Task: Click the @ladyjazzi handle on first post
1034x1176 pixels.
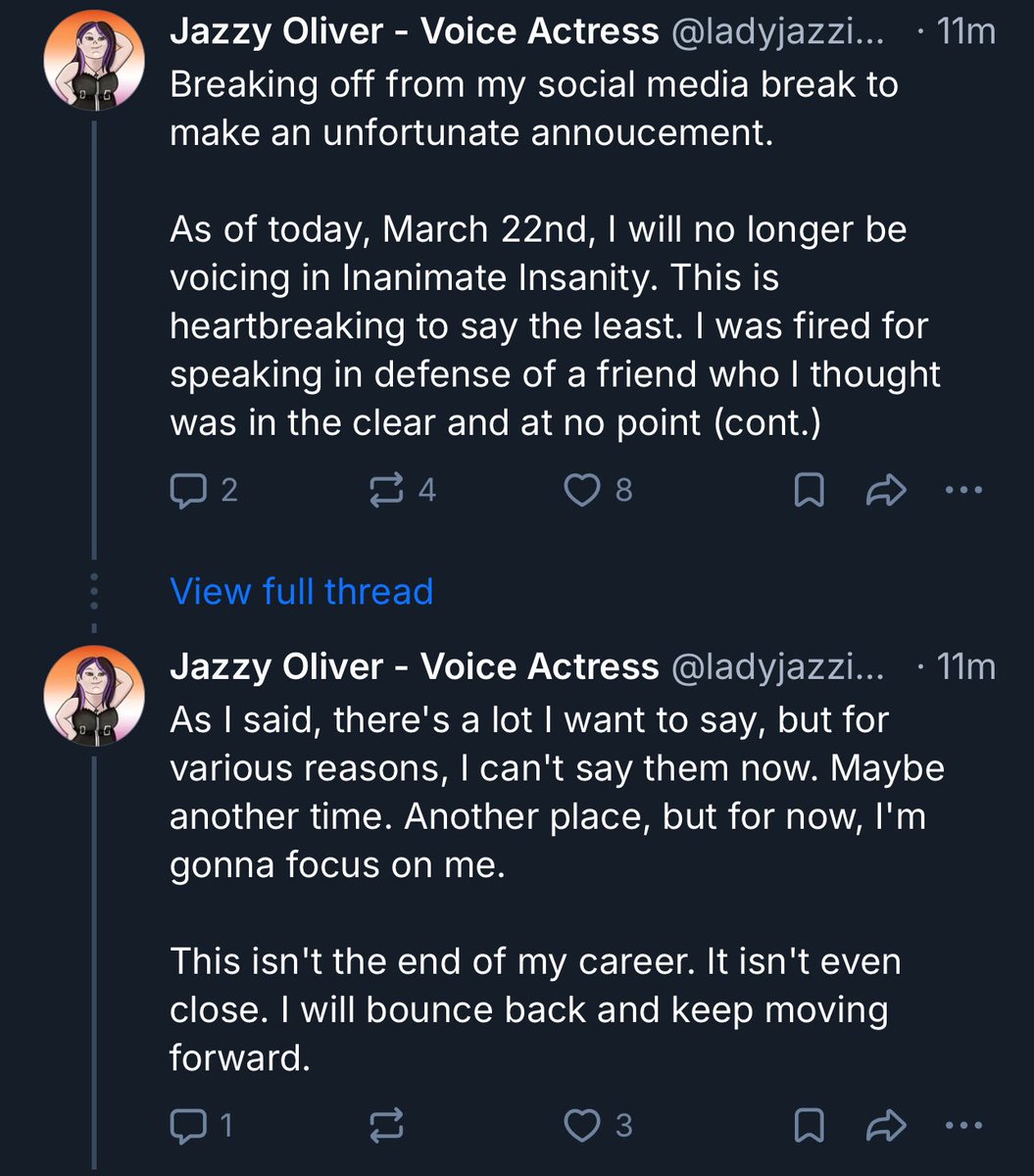Action: tap(776, 32)
